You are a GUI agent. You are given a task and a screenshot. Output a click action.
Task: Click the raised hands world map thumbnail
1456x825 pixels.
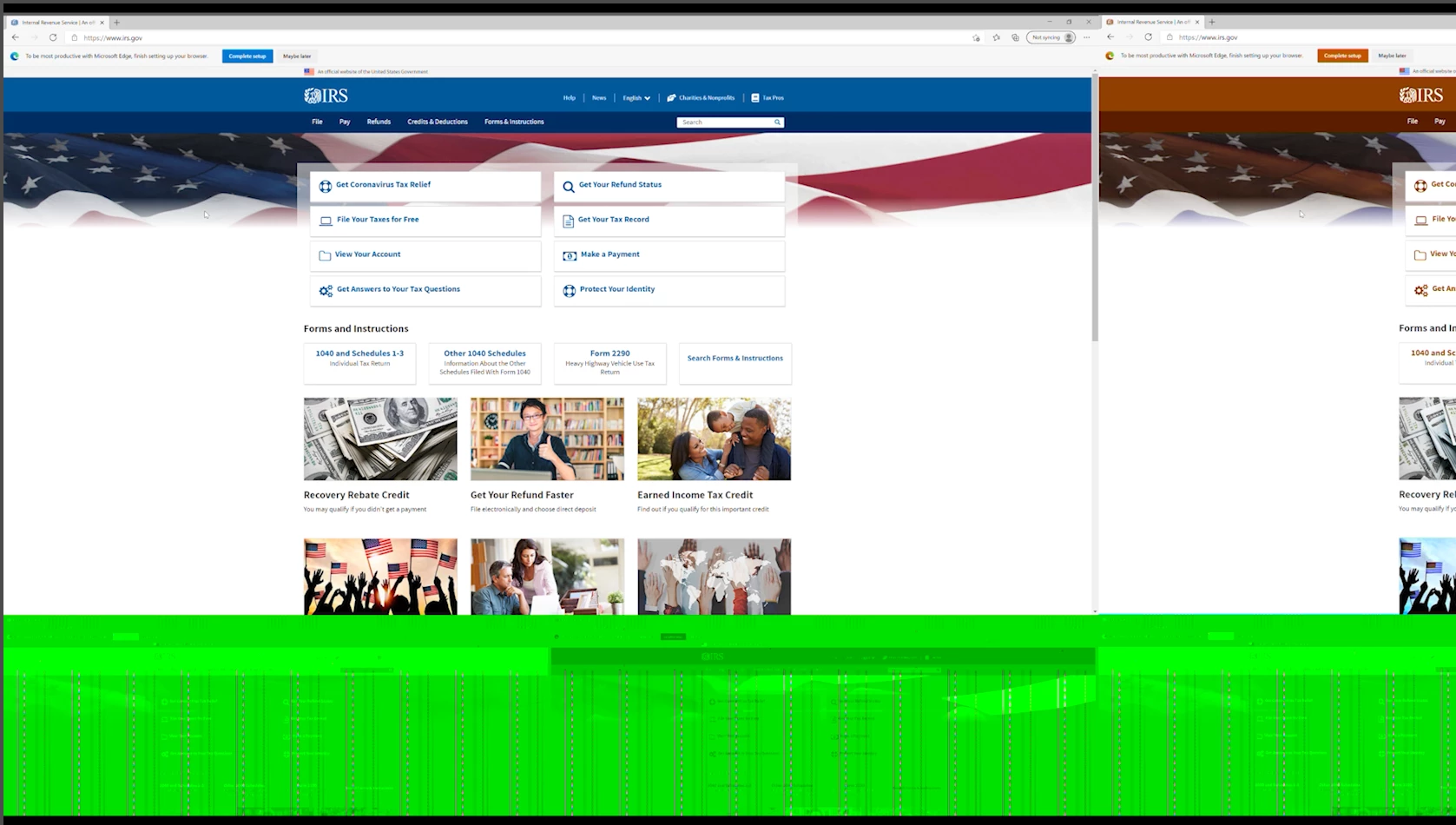714,577
